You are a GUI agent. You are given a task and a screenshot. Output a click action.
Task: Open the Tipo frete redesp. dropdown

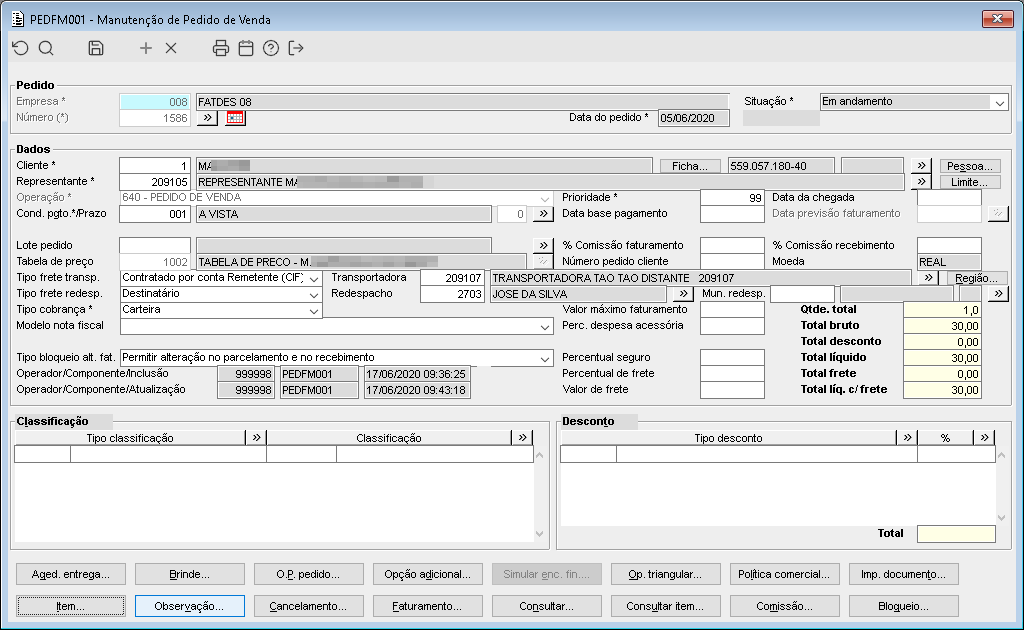point(313,294)
